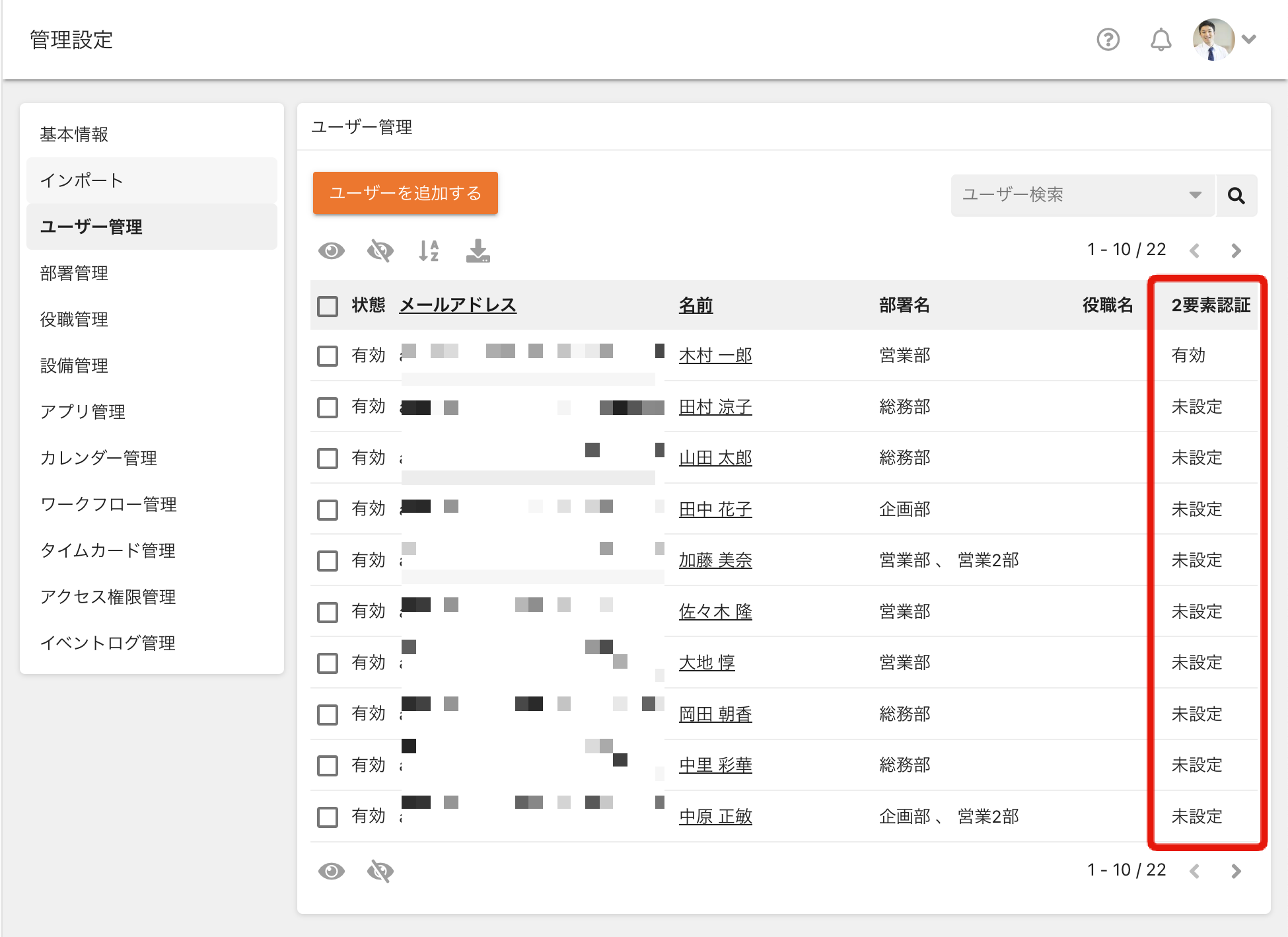Tick the checkbox for 木村 一郎
This screenshot has height=937, width=1288.
(x=328, y=356)
